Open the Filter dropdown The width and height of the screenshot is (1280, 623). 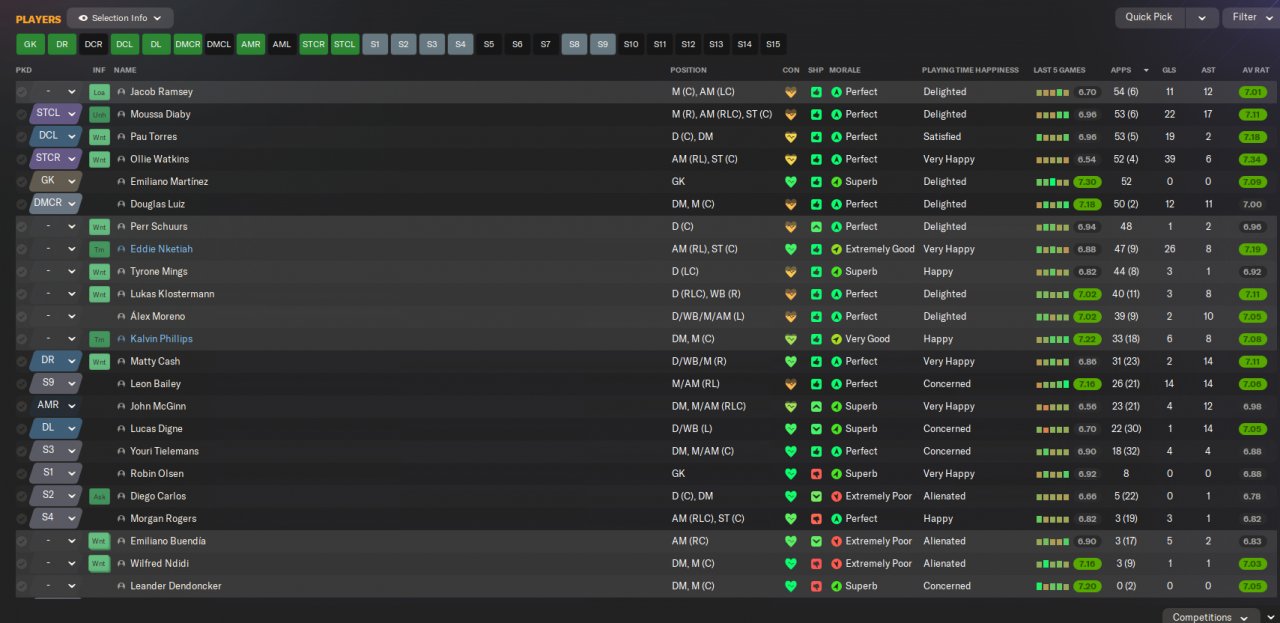pos(1251,17)
